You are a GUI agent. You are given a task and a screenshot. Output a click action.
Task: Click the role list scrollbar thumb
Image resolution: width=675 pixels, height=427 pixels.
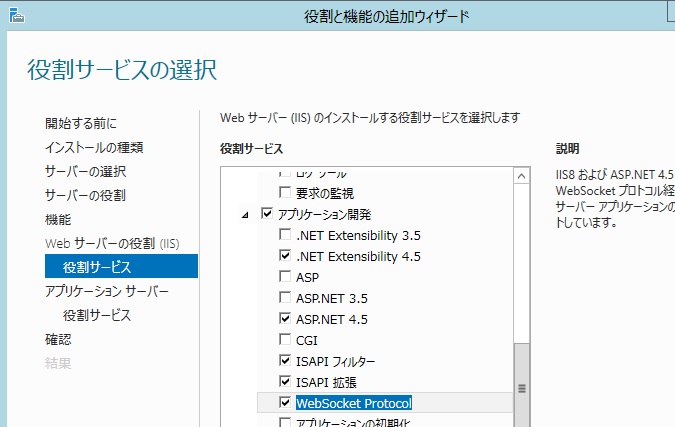521,385
